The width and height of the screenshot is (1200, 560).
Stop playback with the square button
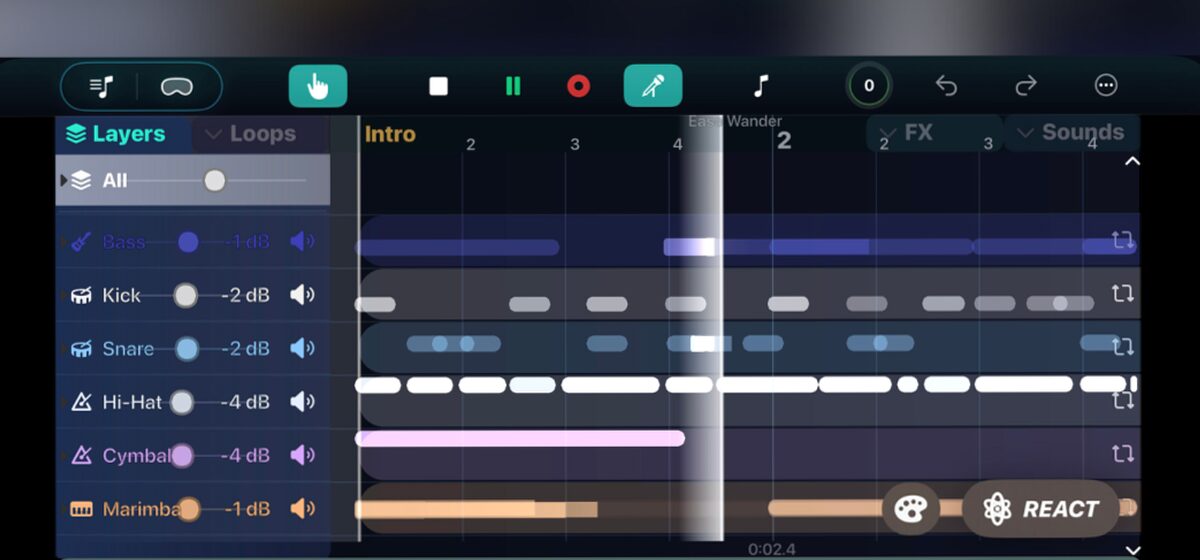click(x=438, y=87)
